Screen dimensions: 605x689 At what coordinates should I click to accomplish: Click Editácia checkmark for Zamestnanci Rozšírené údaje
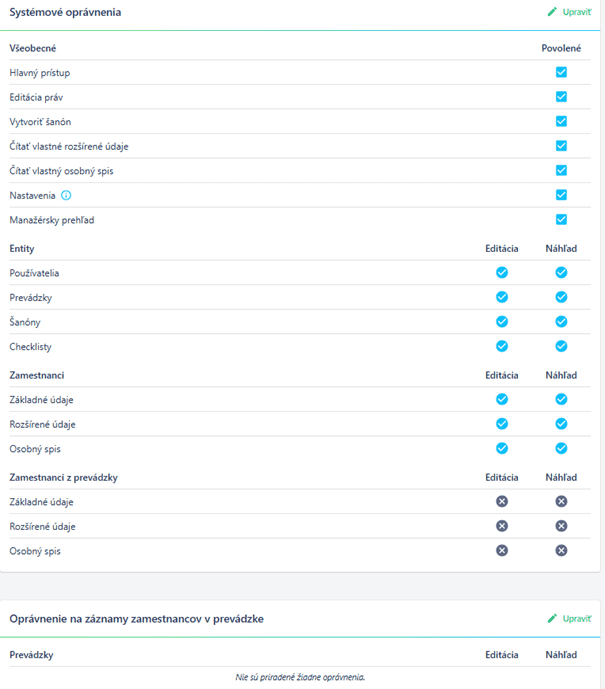pos(502,424)
